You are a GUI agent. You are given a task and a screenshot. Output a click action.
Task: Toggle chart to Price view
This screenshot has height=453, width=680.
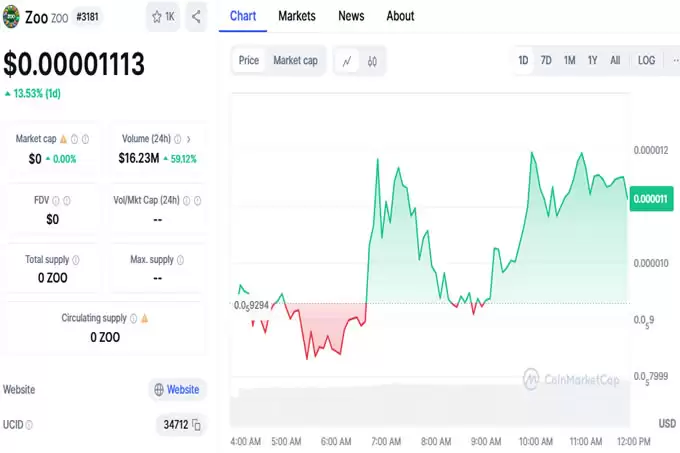(249, 61)
